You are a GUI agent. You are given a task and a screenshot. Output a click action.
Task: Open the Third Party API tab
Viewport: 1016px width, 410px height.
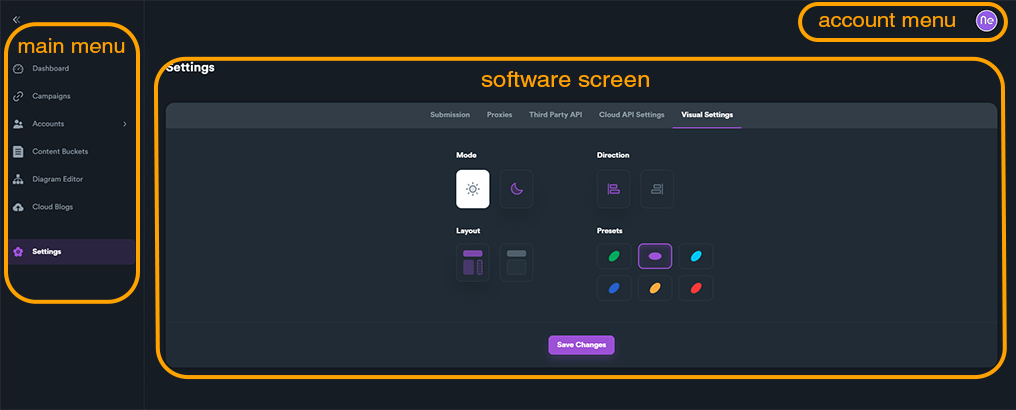(x=555, y=115)
